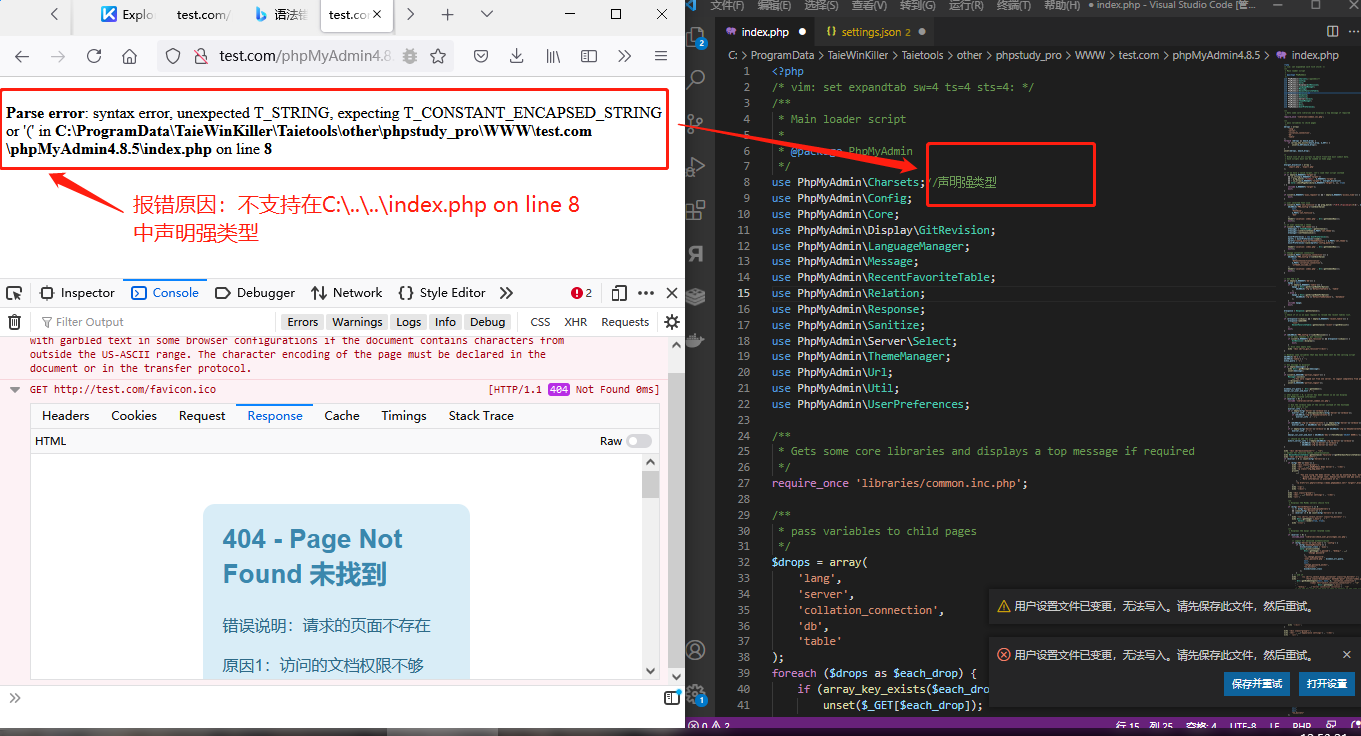Click 打开设置 button in notification
The image size is (1361, 736).
(1326, 684)
